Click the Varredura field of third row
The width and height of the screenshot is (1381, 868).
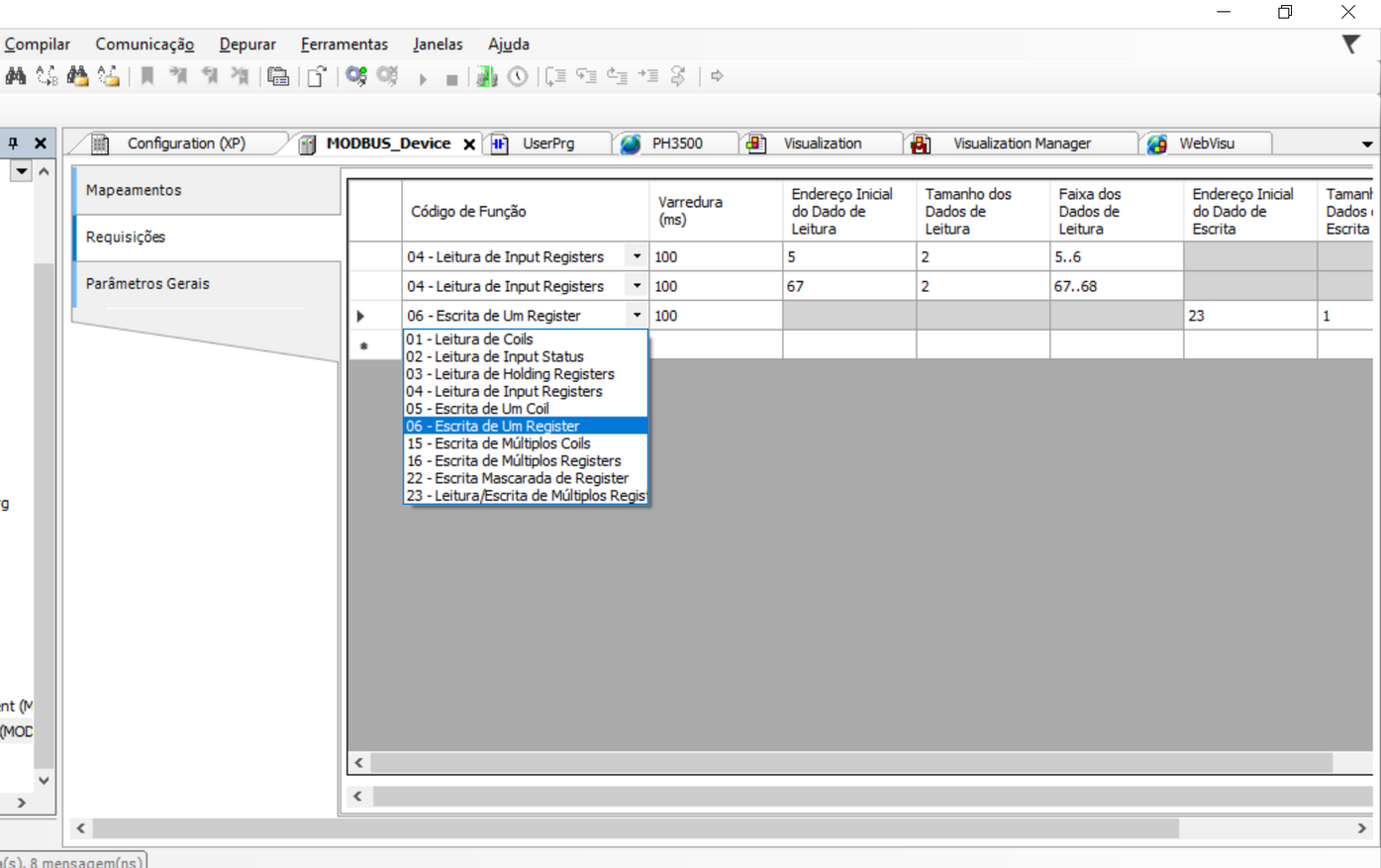coord(715,316)
